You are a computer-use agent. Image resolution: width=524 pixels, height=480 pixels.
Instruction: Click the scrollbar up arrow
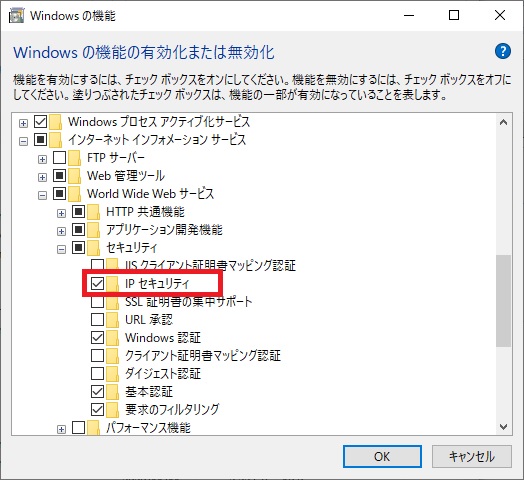coord(503,122)
